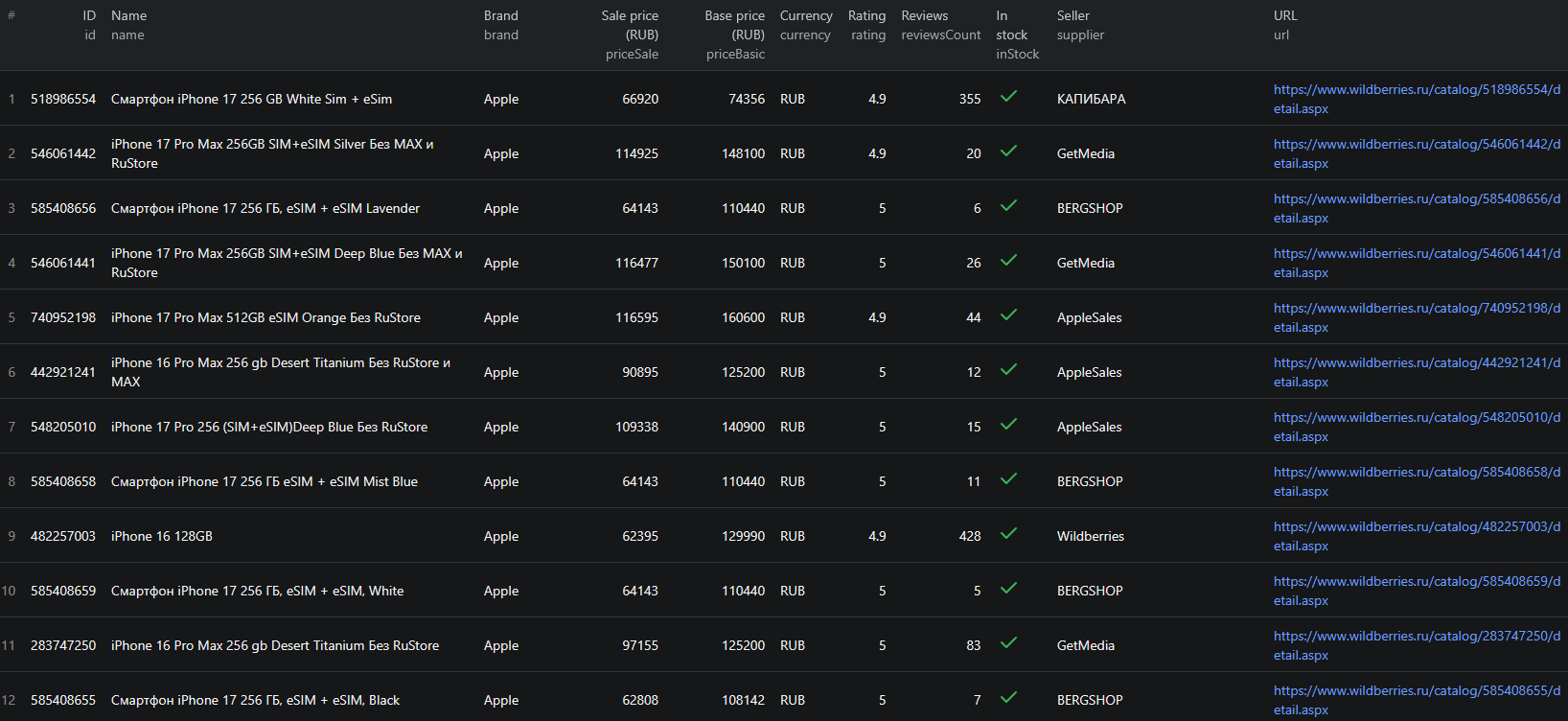This screenshot has width=1568, height=721.
Task: Click sale price cell '62808'
Action: [x=640, y=700]
